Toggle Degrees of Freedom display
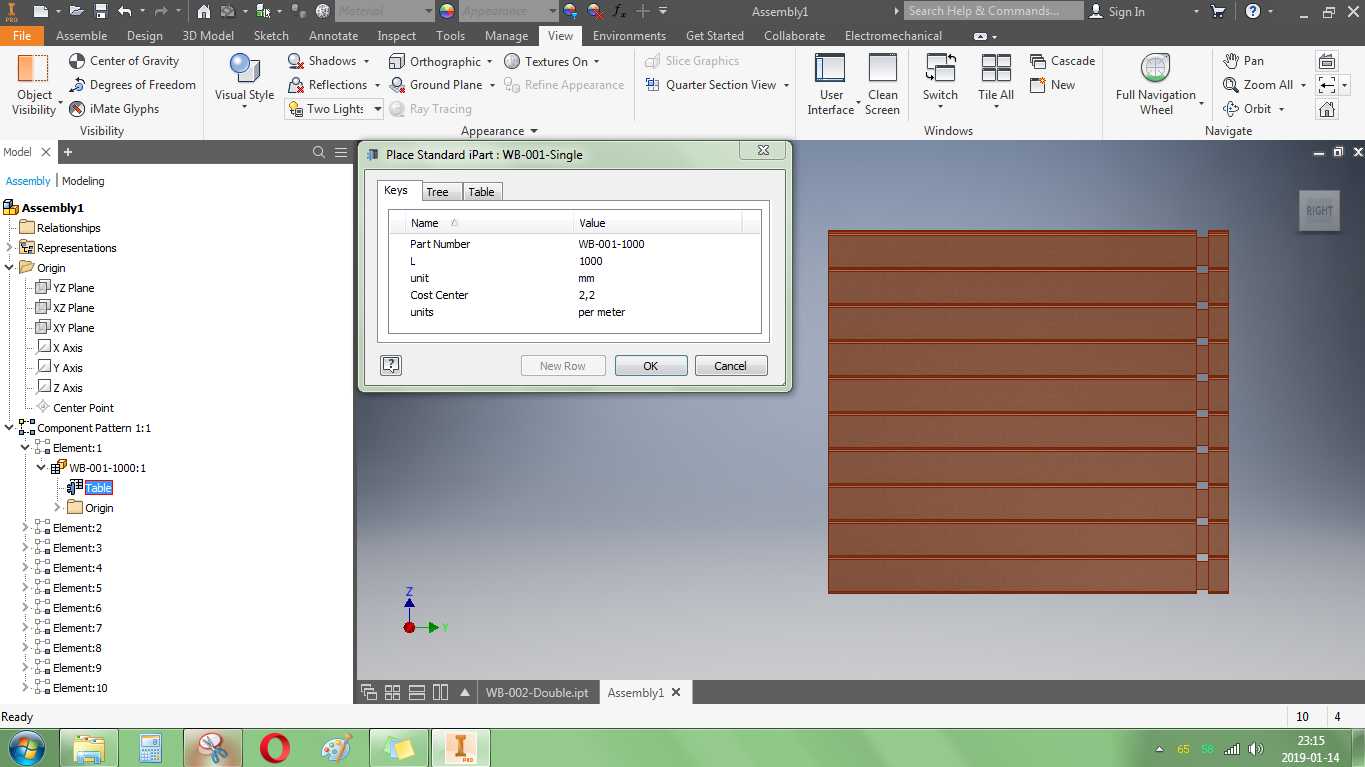 132,85
